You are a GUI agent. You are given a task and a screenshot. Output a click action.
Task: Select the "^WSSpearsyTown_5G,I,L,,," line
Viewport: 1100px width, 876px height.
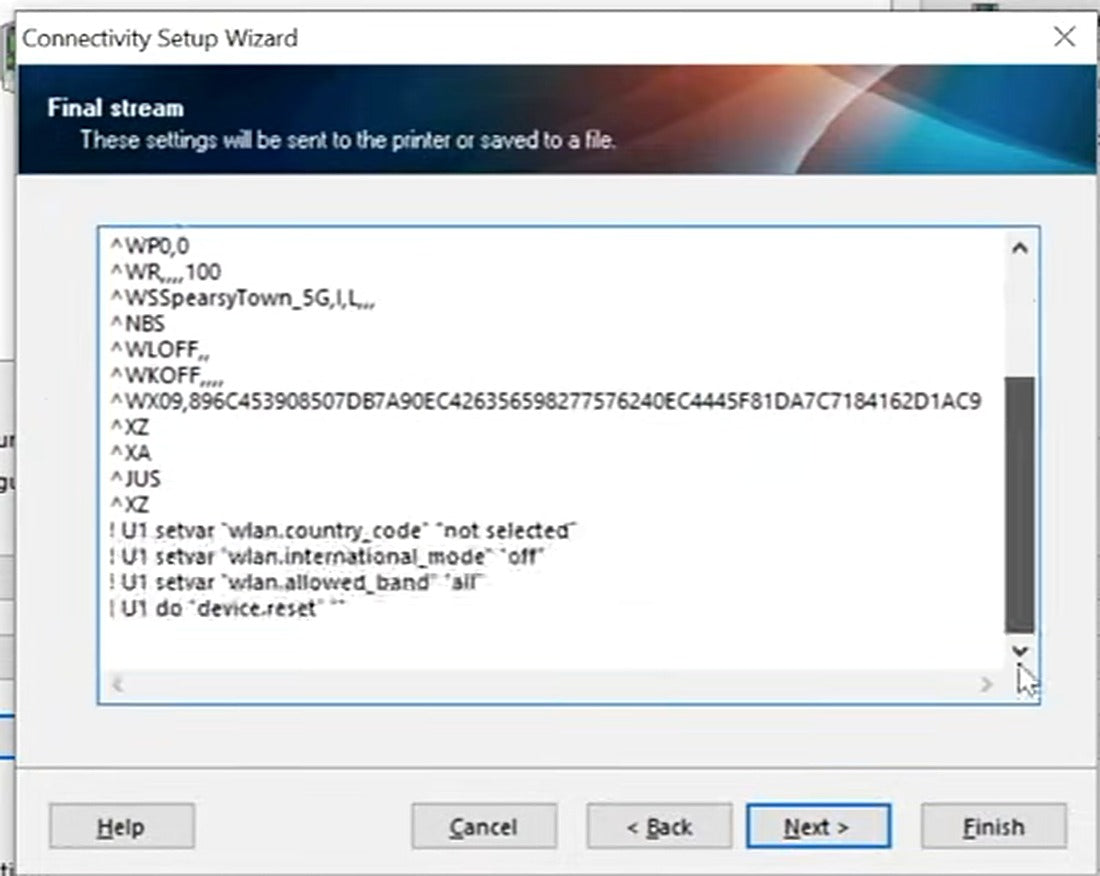coord(243,299)
